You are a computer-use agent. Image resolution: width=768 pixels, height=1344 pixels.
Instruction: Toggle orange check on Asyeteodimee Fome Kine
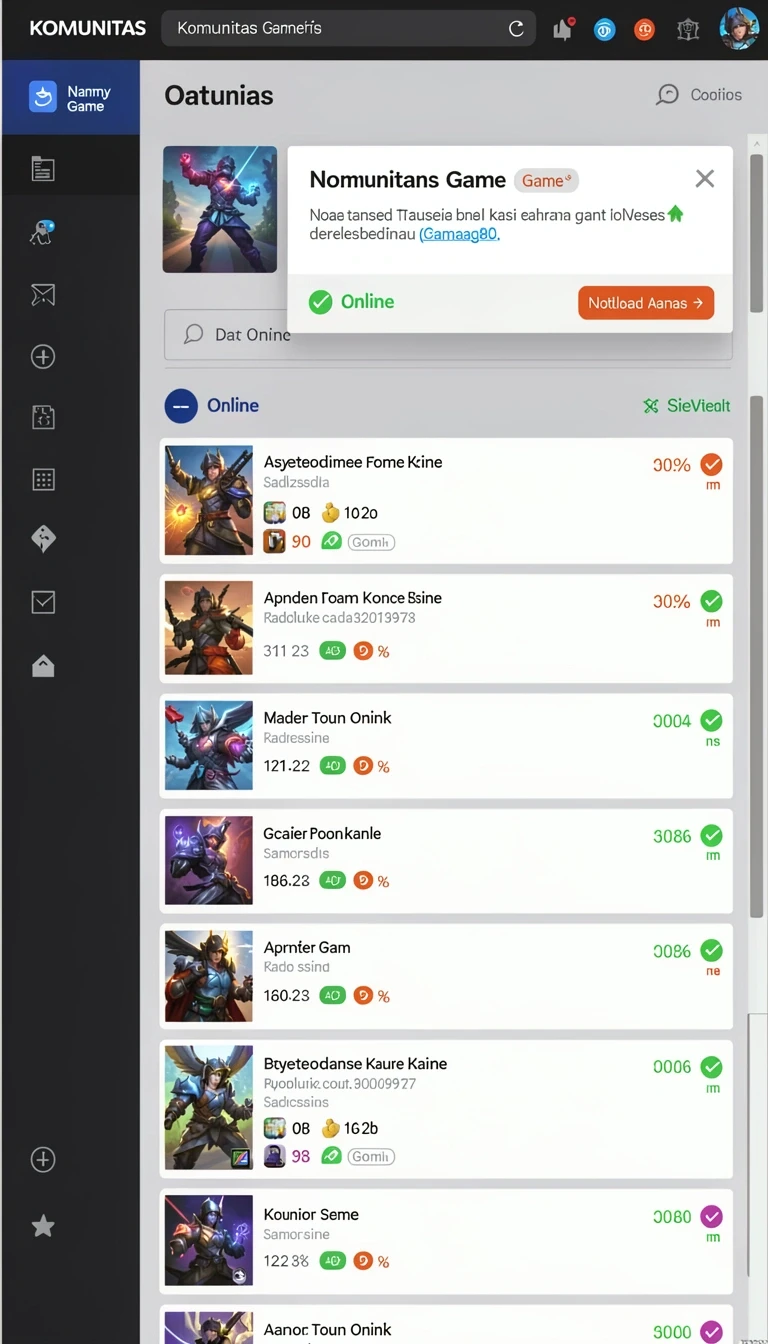tap(712, 464)
